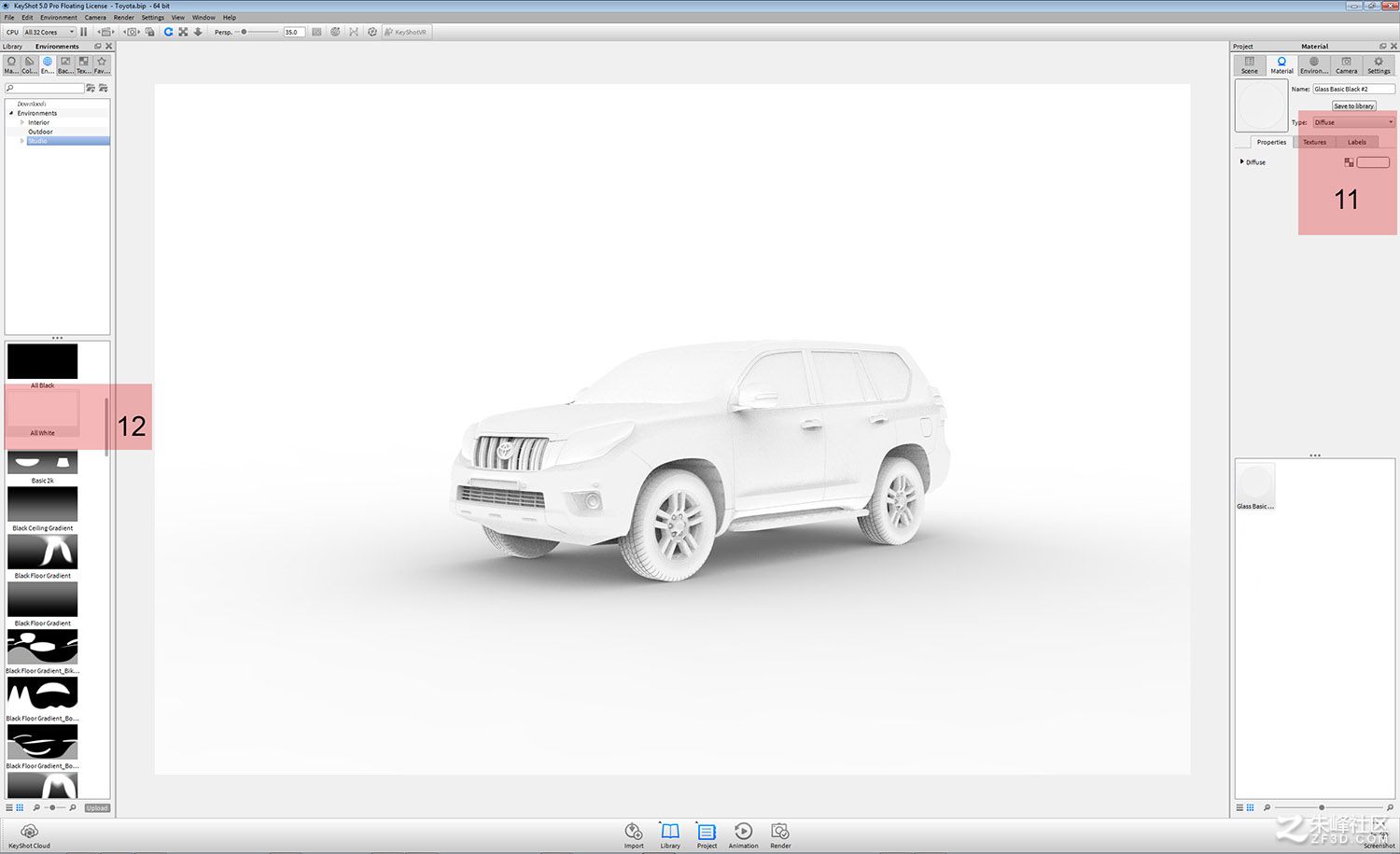This screenshot has height=854, width=1400.
Task: Switch to the Textures tab
Action: click(1314, 142)
